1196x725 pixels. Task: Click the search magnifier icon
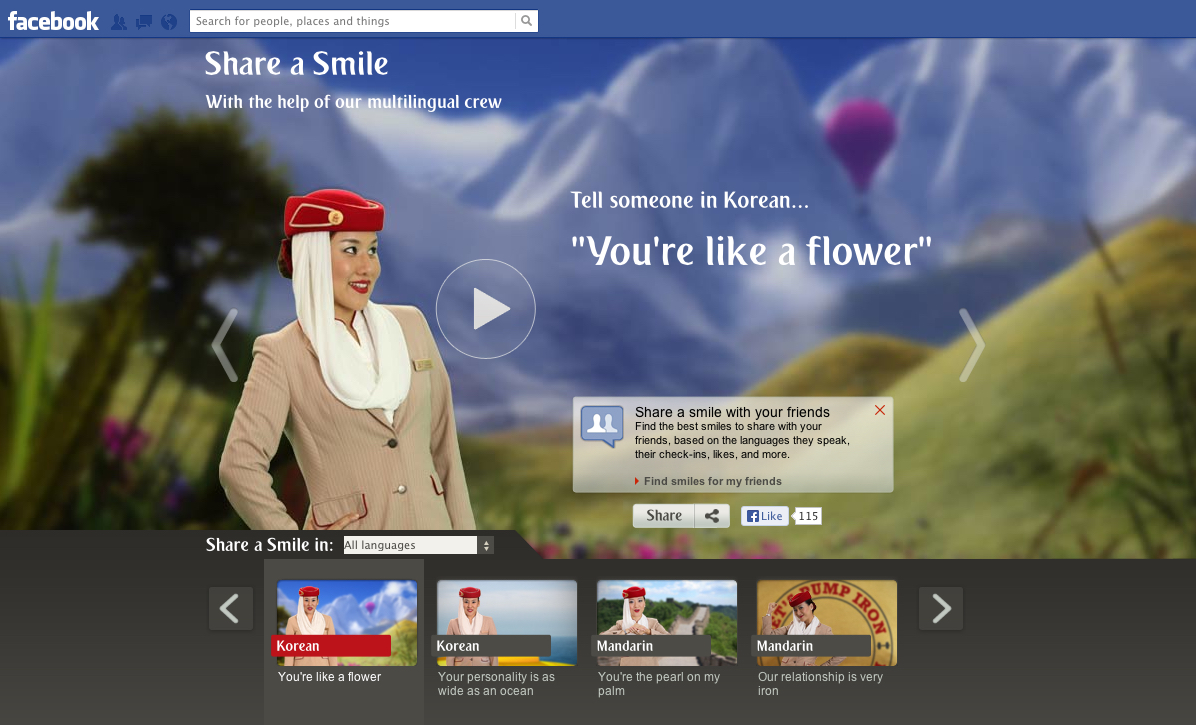click(x=526, y=21)
